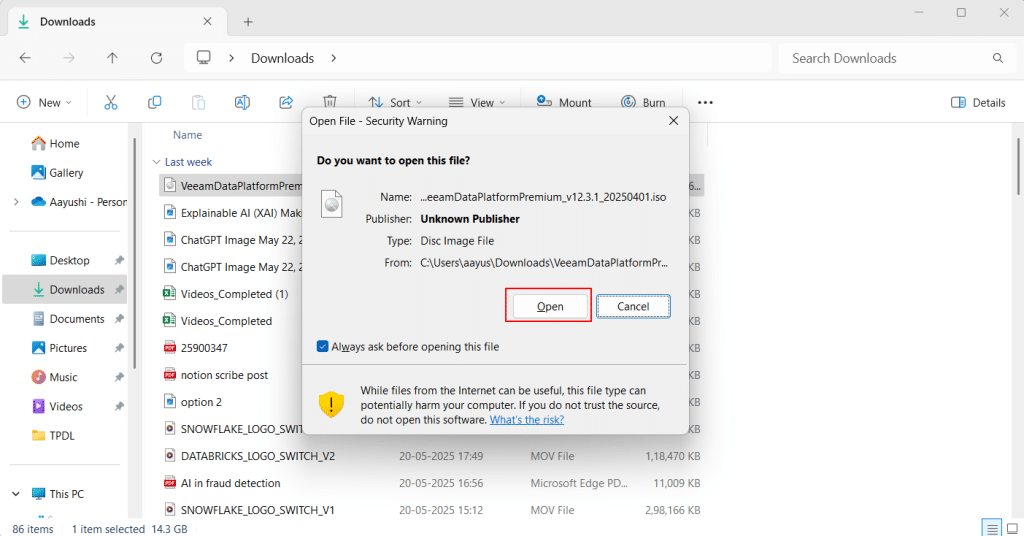Screen dimensions: 1024x536
Task: Select Downloads in the sidebar
Action: (x=65, y=289)
